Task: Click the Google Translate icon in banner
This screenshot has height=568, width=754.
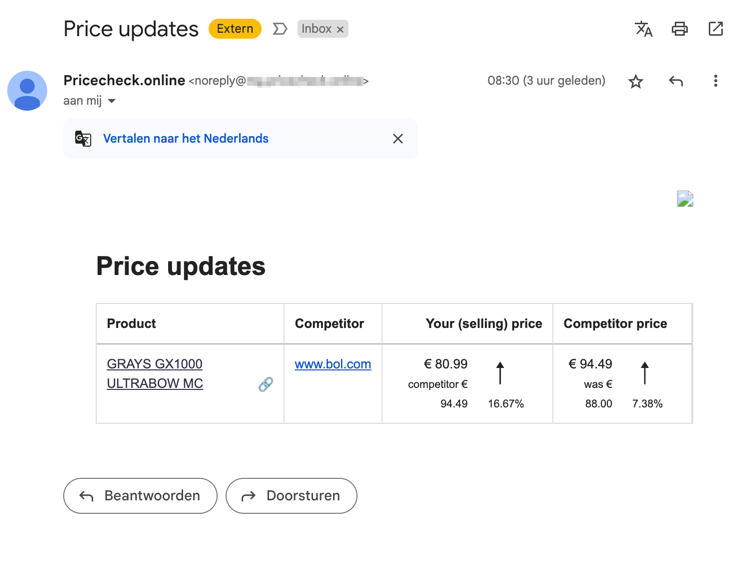Action: pos(83,139)
